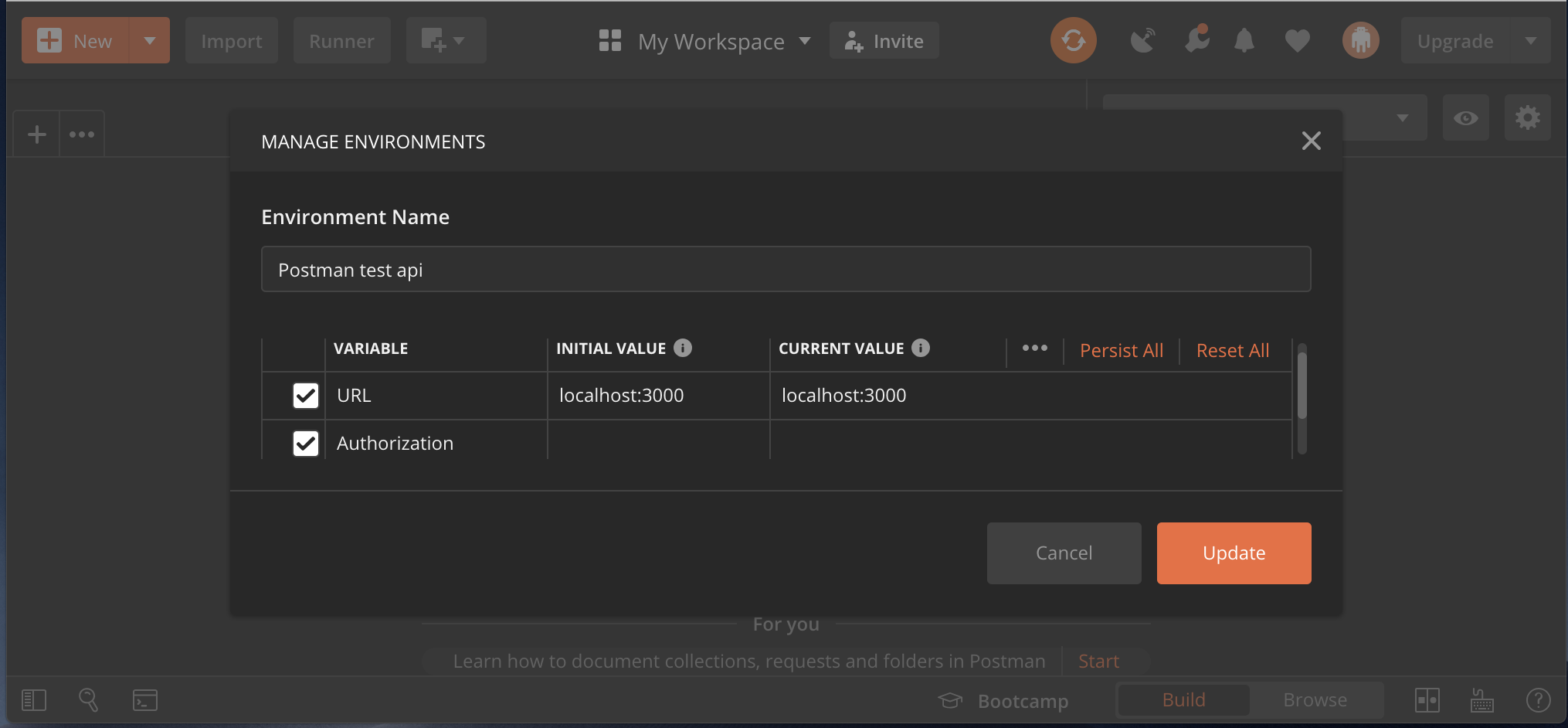Click the orange sync status icon
Image resolution: width=1568 pixels, height=728 pixels.
pyautogui.click(x=1073, y=40)
